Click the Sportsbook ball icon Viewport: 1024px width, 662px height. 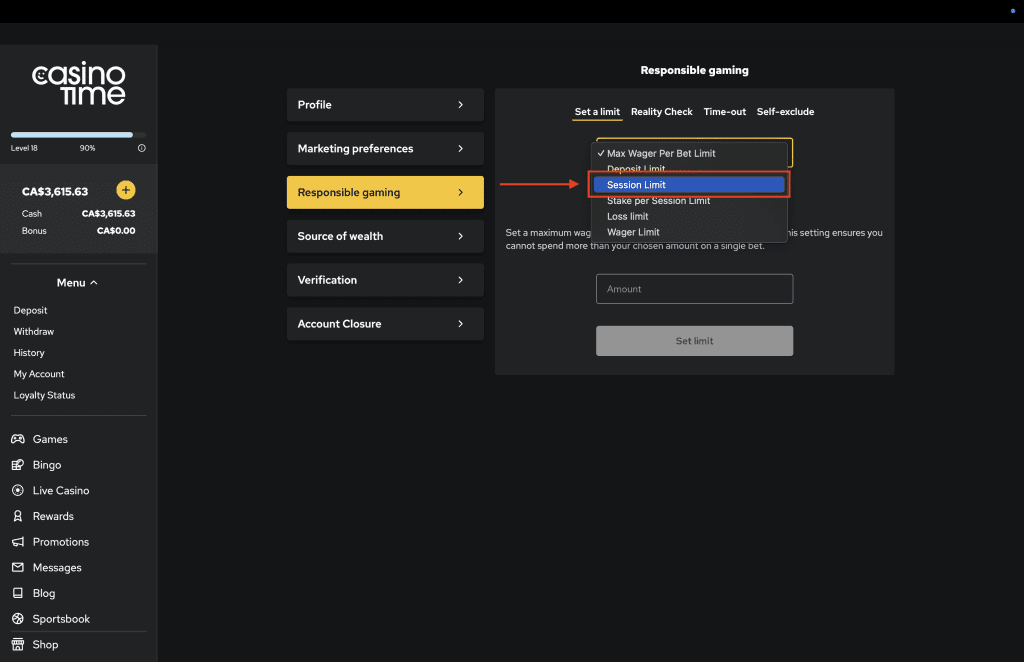(x=18, y=619)
